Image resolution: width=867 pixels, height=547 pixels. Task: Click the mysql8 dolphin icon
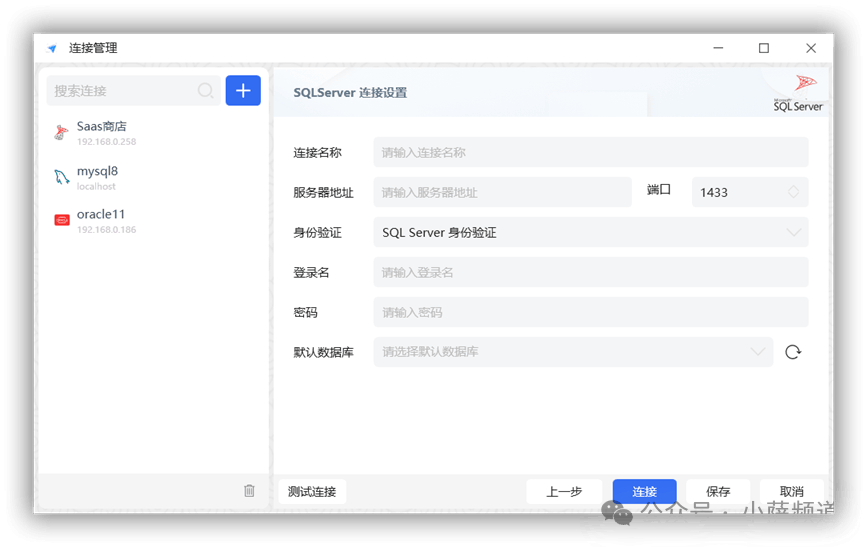62,177
